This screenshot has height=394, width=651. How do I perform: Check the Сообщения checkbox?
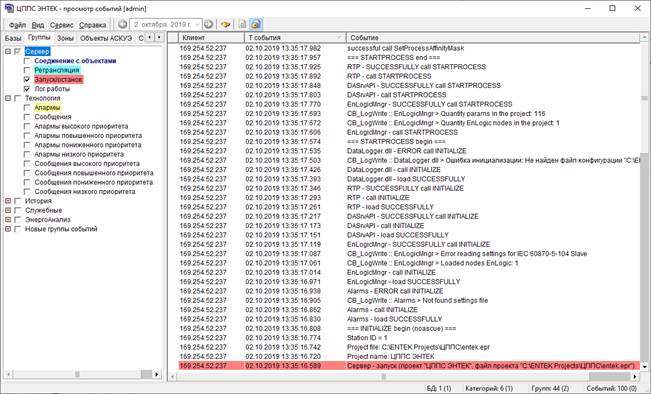[27, 117]
